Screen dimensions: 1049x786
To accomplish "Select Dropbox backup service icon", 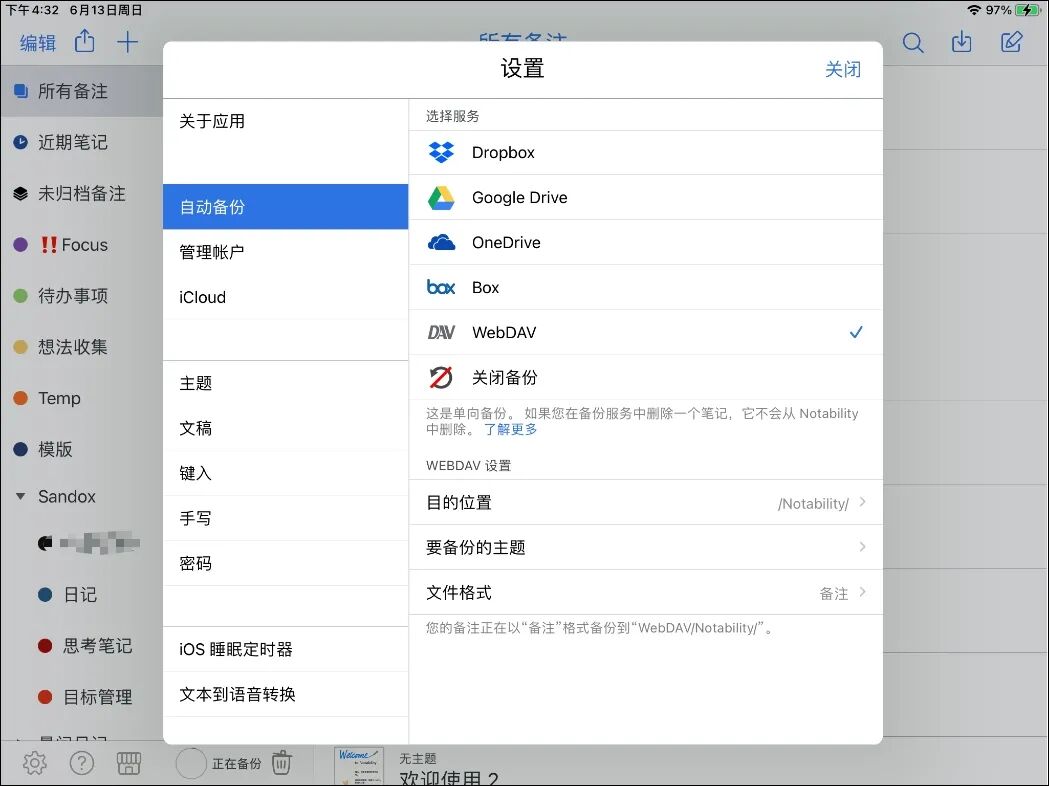I will point(441,153).
